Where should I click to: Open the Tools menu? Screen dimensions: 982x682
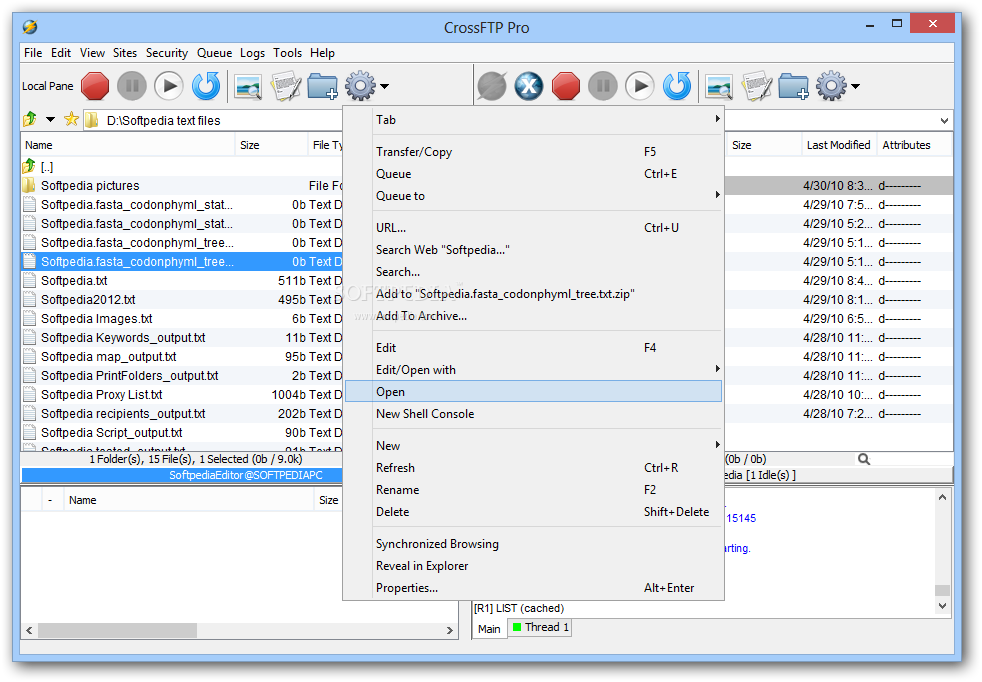point(287,53)
